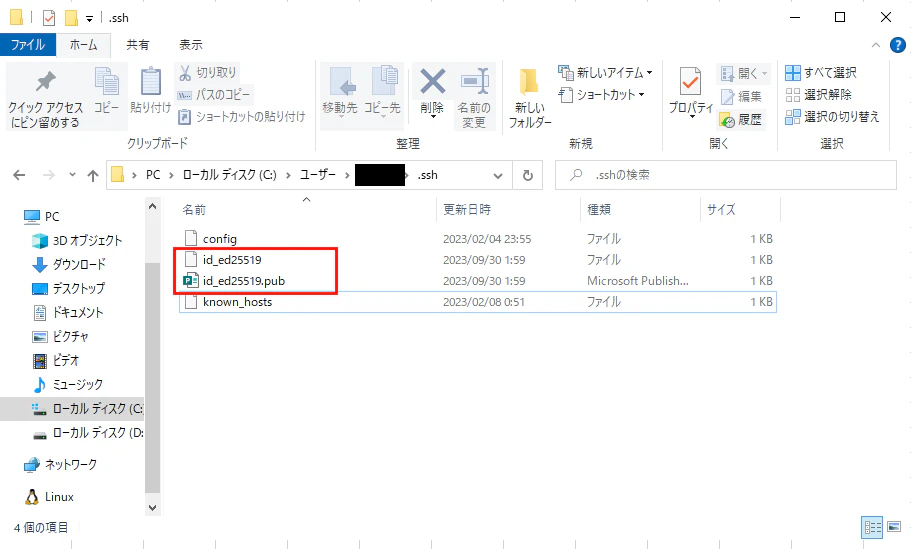The image size is (911, 549).
Task: Switch to details view icon
Action: 871,527
